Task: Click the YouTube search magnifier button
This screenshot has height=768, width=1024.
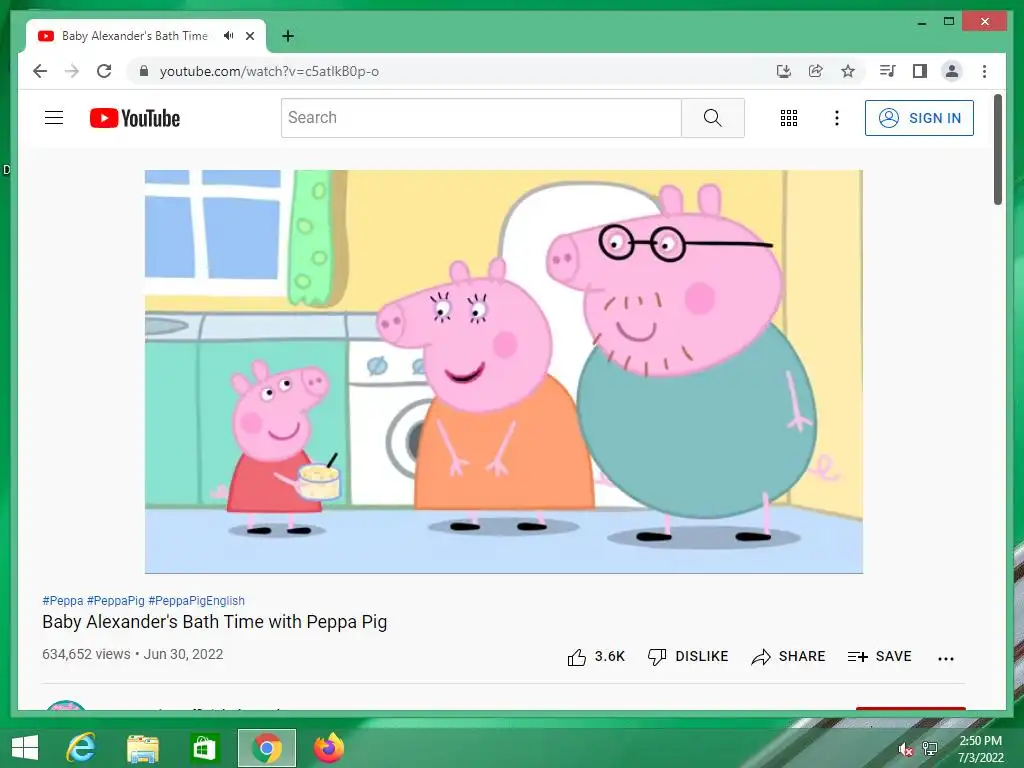Action: click(712, 118)
